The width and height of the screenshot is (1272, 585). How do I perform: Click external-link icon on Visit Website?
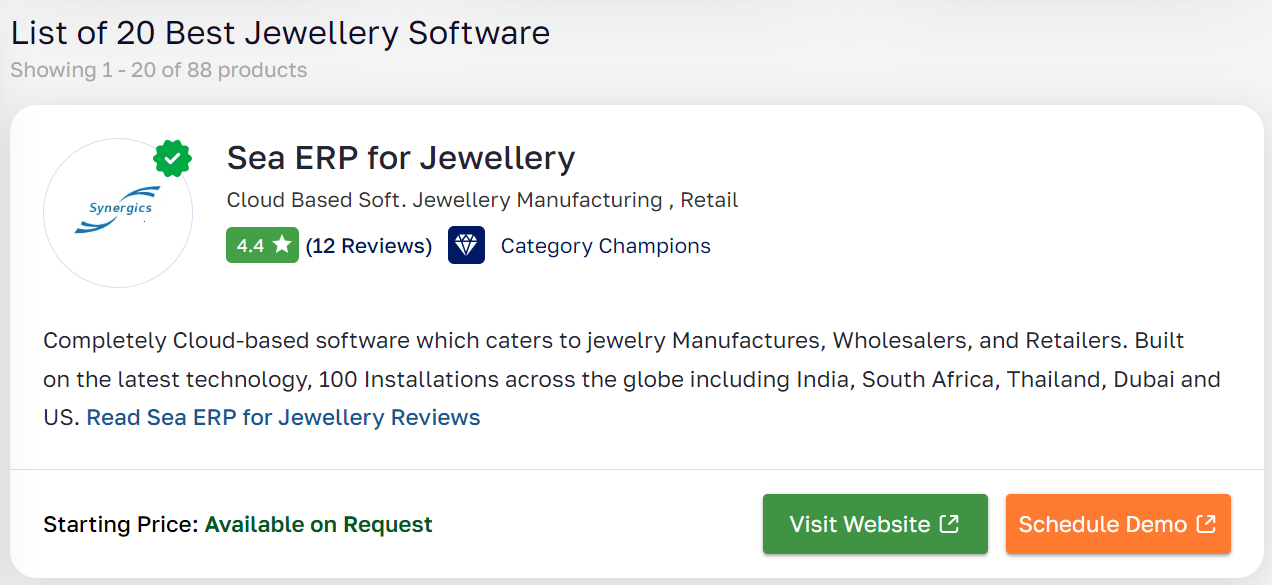(950, 523)
